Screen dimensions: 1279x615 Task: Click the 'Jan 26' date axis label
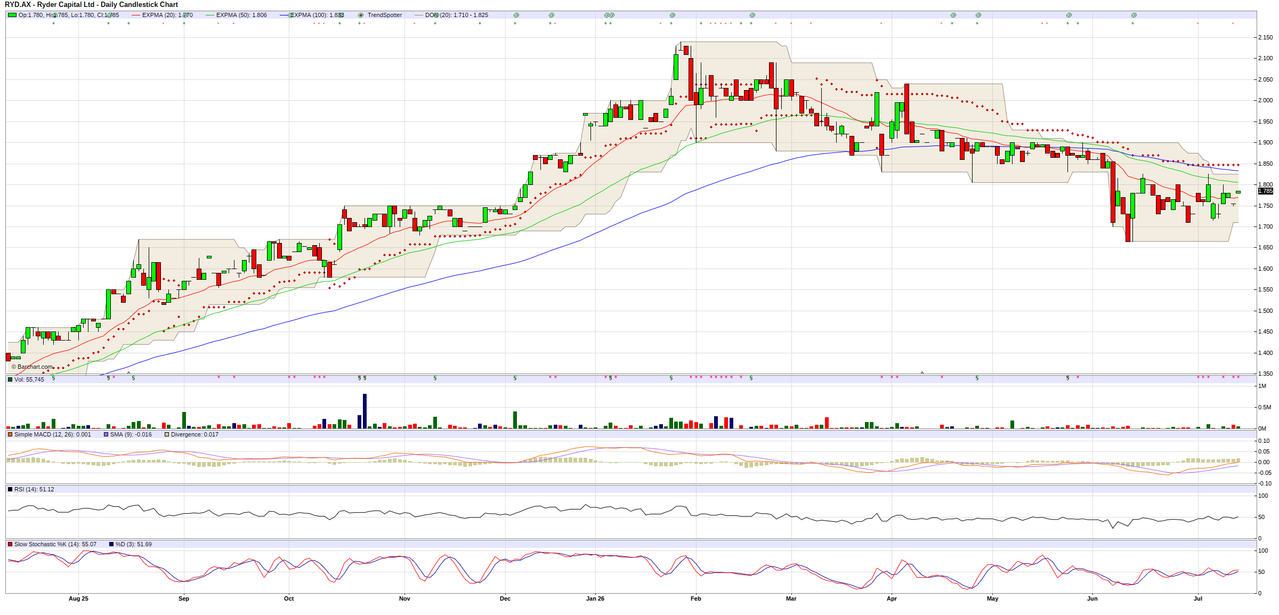tap(595, 599)
